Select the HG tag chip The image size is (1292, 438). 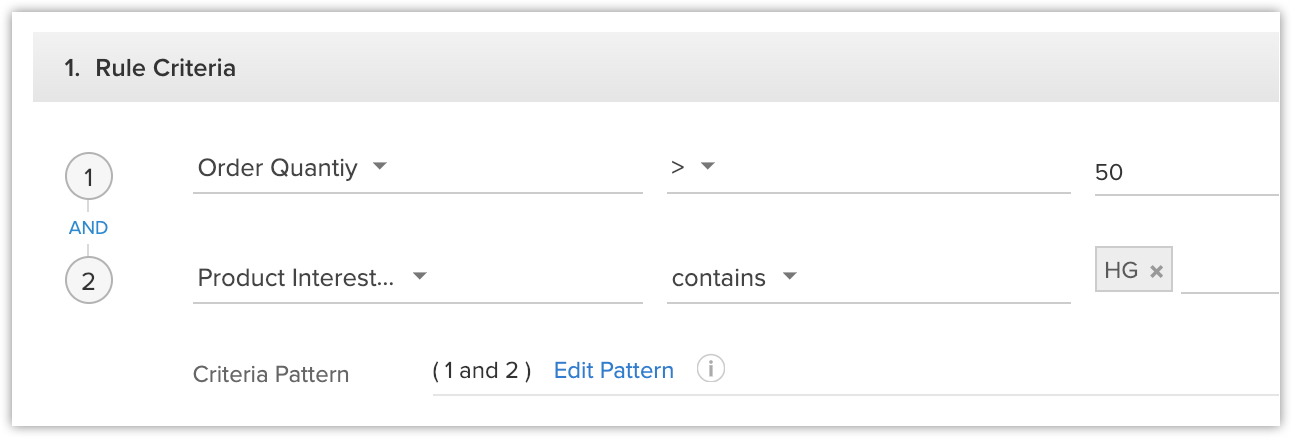(1133, 270)
